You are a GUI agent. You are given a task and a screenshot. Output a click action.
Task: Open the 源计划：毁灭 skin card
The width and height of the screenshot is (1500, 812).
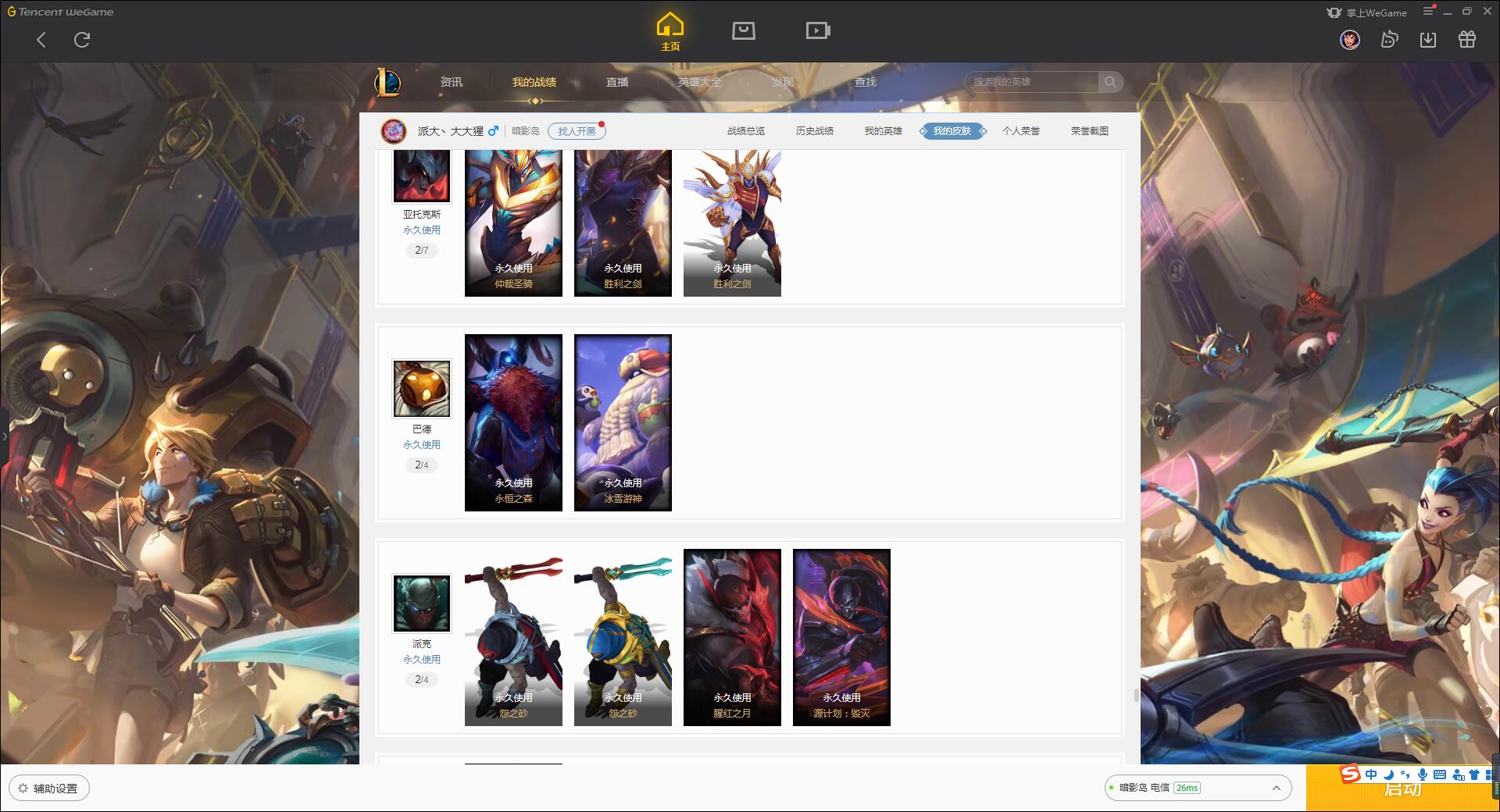pos(841,638)
